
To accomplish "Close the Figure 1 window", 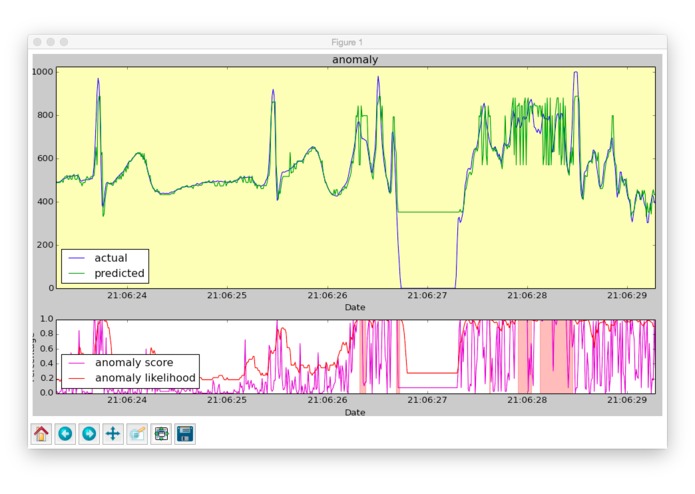I will pyautogui.click(x=37, y=42).
